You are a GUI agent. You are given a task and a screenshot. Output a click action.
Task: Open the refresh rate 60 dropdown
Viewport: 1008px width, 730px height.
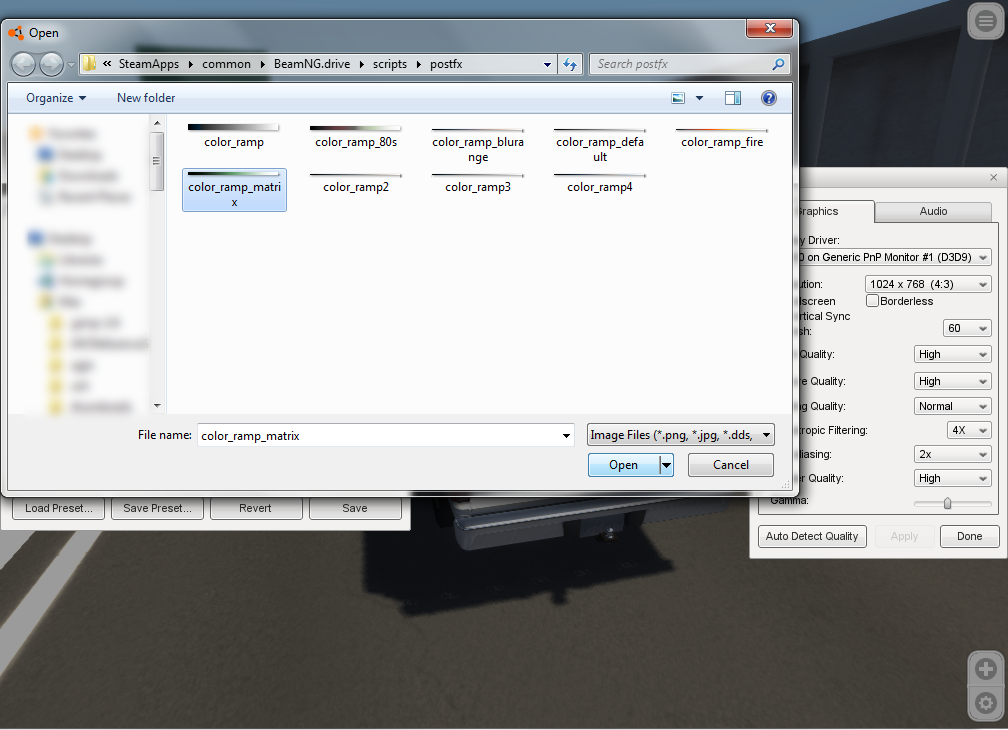pyautogui.click(x=967, y=328)
